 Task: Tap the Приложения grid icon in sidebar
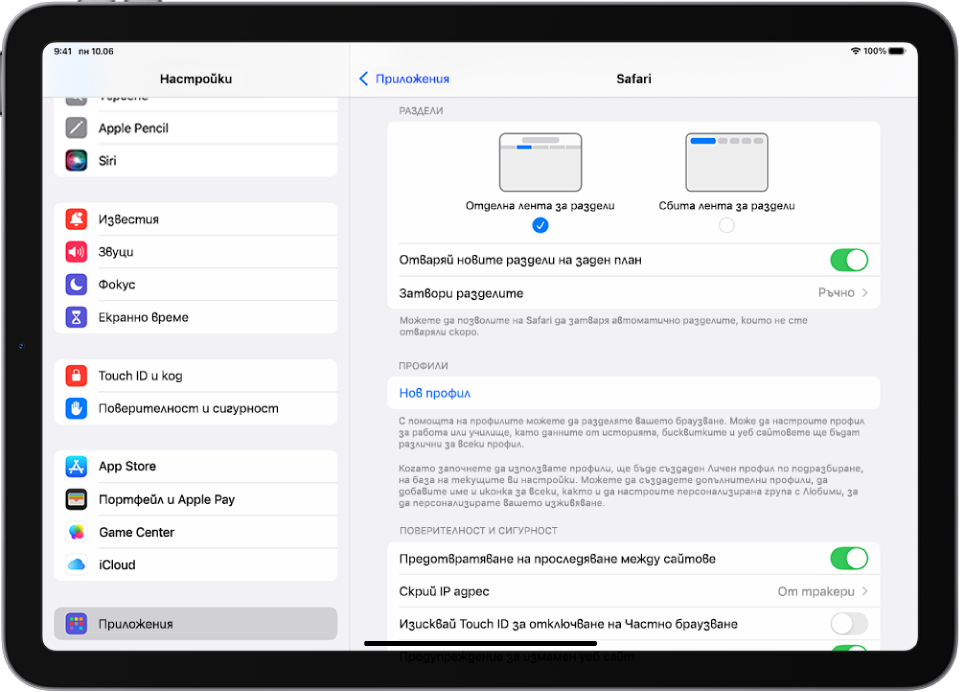point(76,623)
